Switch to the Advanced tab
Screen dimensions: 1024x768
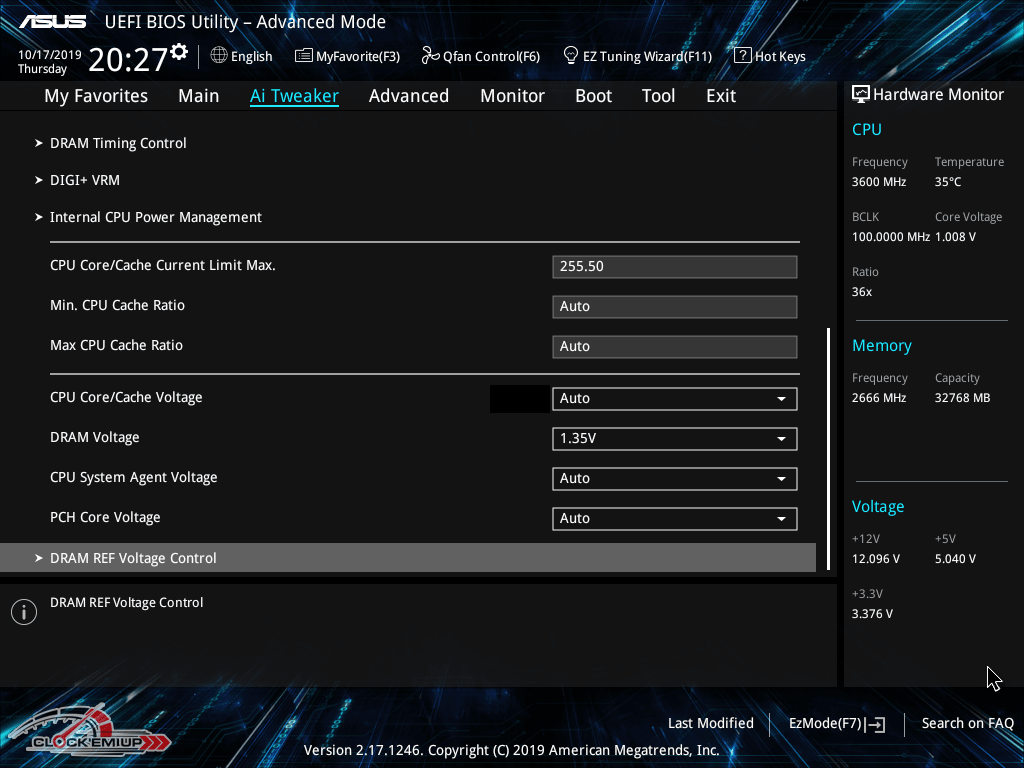coord(408,96)
